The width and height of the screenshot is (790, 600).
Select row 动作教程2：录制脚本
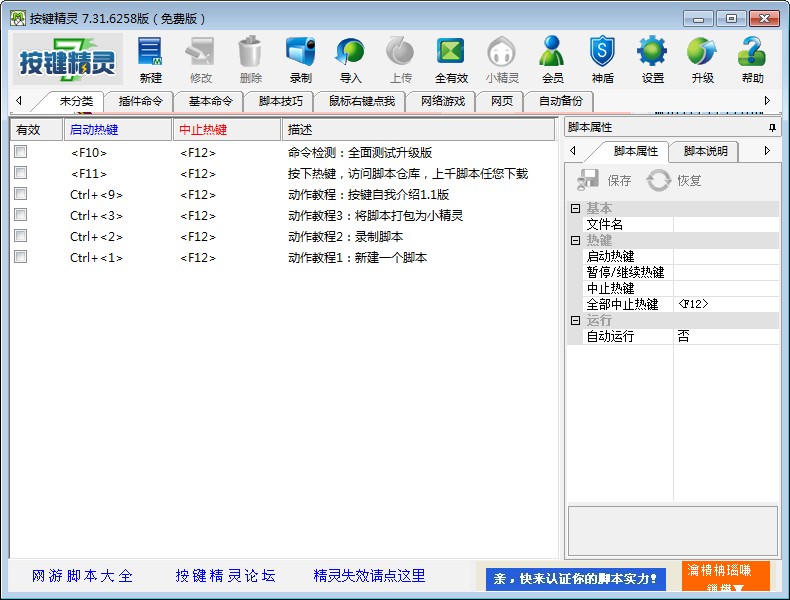283,236
